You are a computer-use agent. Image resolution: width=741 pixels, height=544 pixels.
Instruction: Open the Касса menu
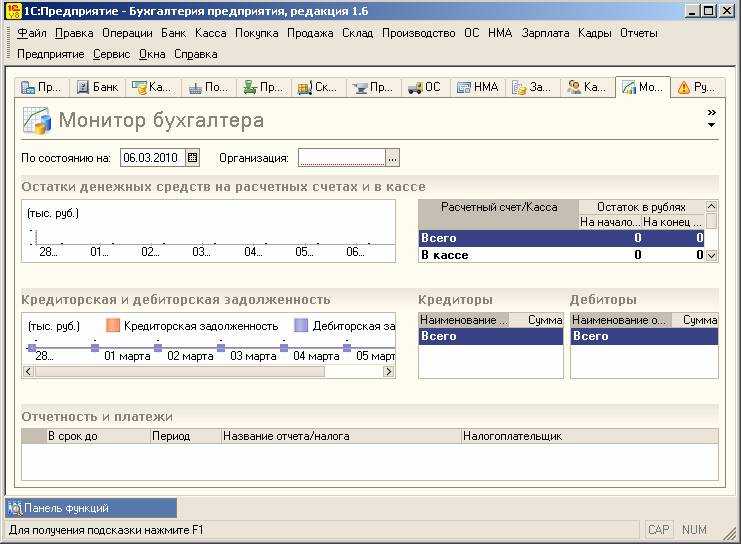click(x=210, y=33)
